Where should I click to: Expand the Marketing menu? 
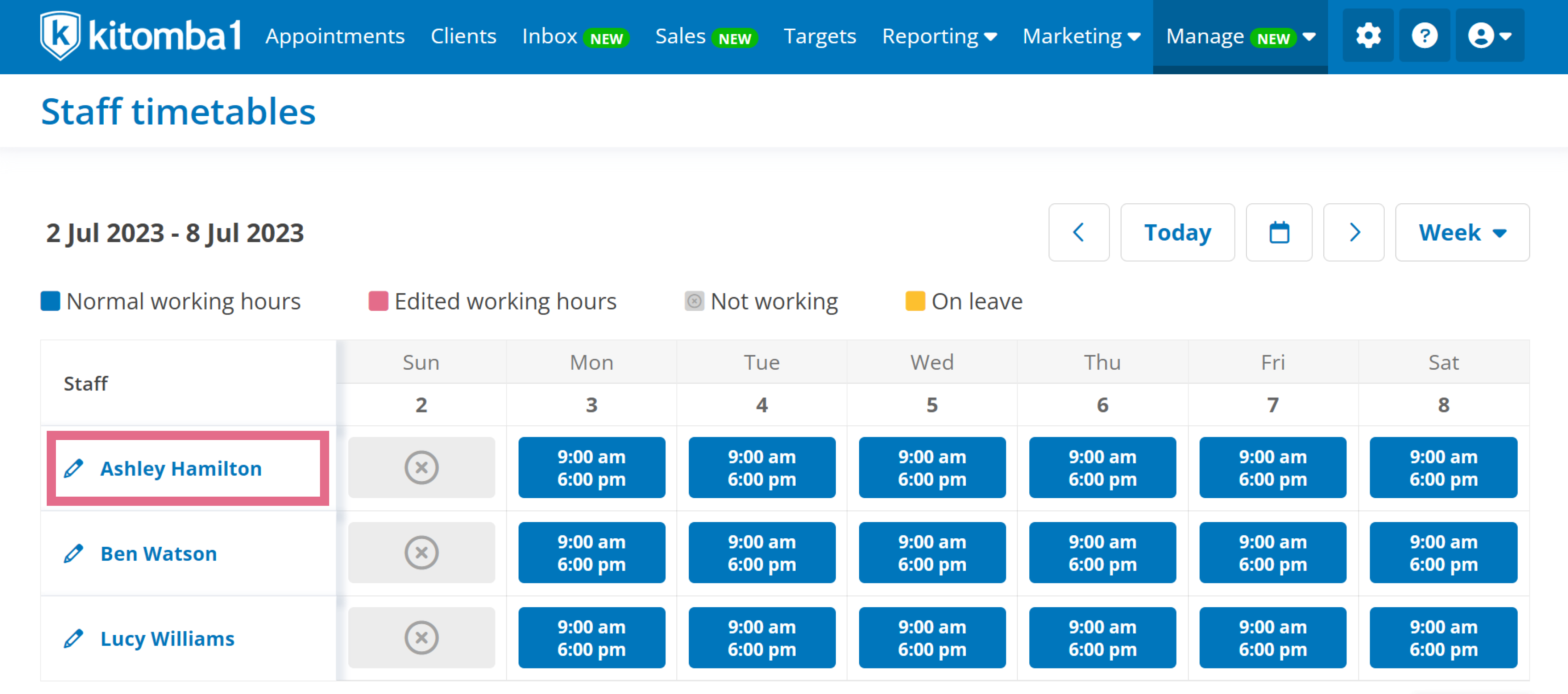click(1081, 36)
